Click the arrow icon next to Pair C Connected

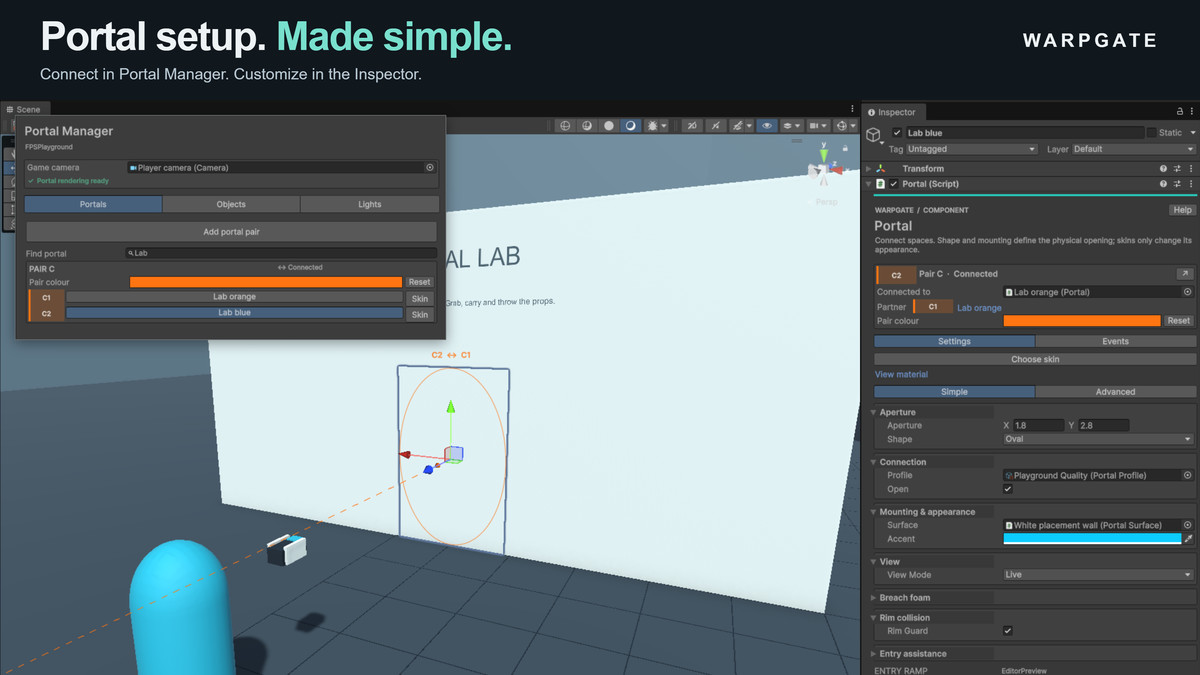click(1184, 274)
